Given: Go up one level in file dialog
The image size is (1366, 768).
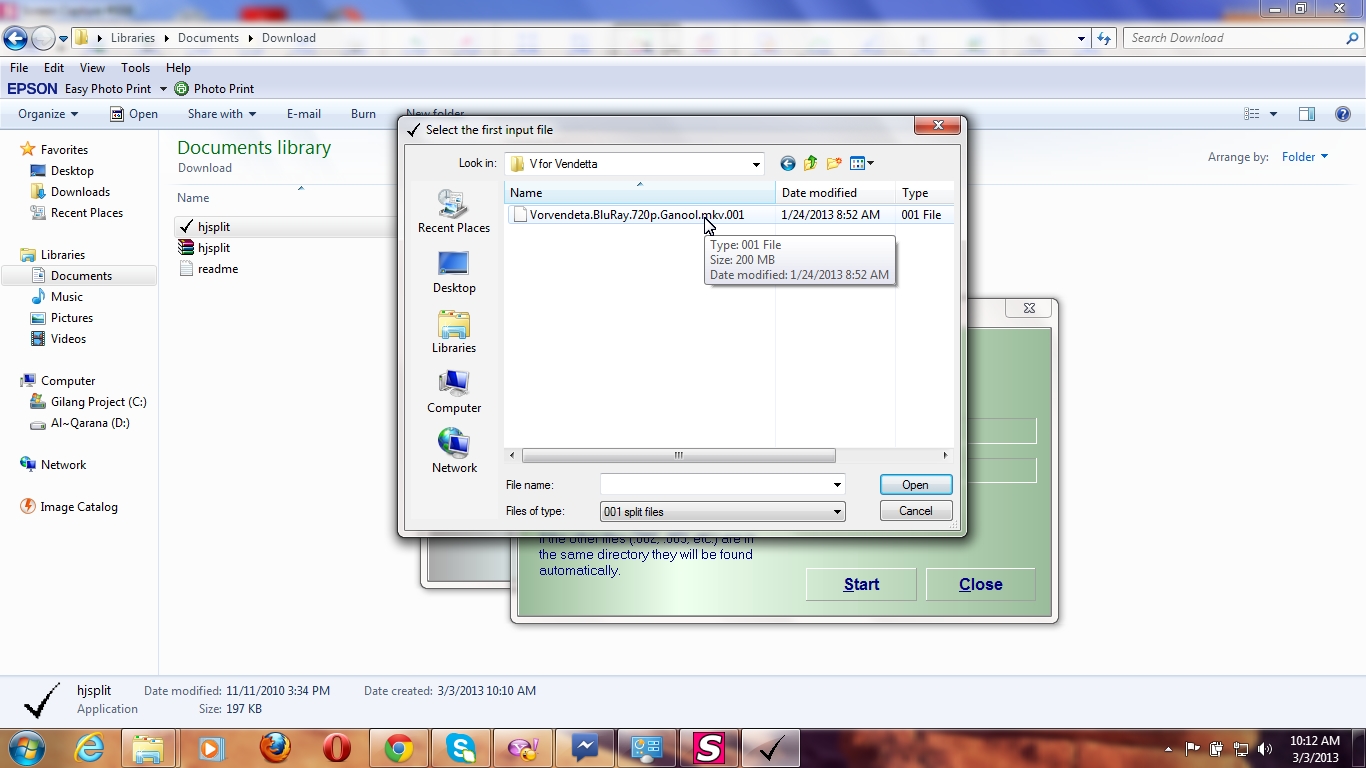Looking at the screenshot, I should (x=811, y=163).
